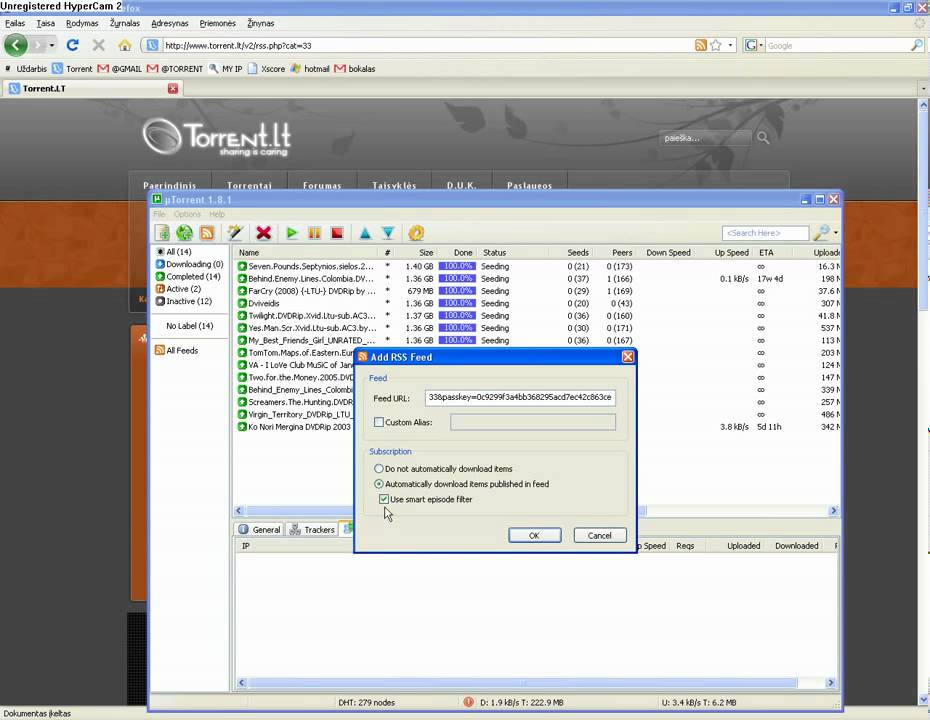
Task: Open MY IP bookmark
Action: (x=225, y=69)
